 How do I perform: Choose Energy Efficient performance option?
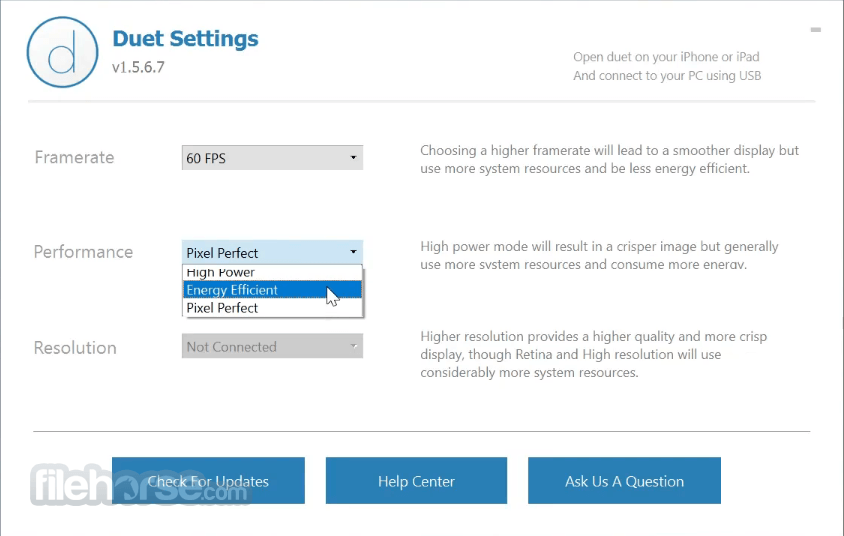pos(272,290)
